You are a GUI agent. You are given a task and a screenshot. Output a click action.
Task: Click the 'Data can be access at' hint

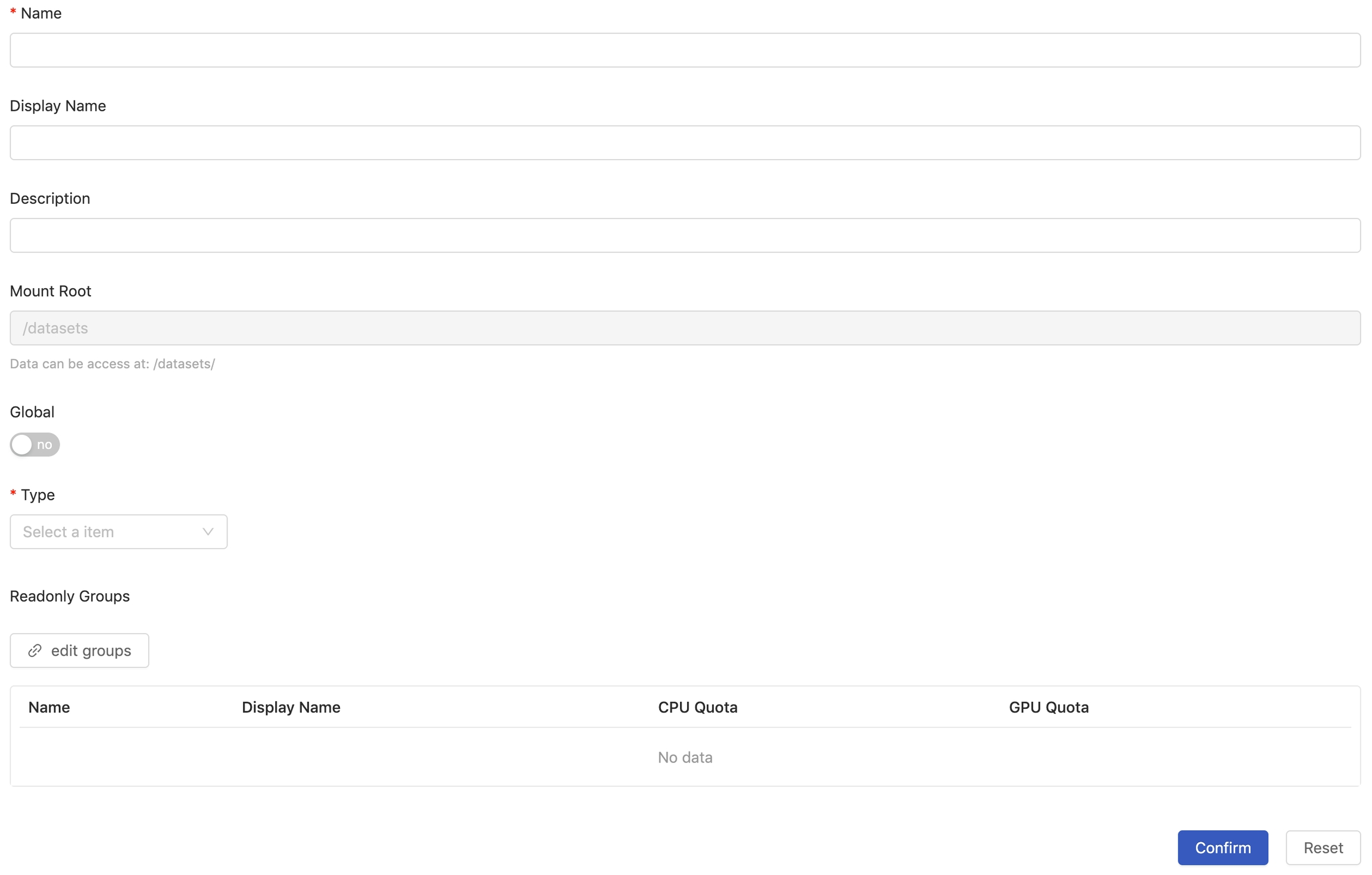click(113, 364)
